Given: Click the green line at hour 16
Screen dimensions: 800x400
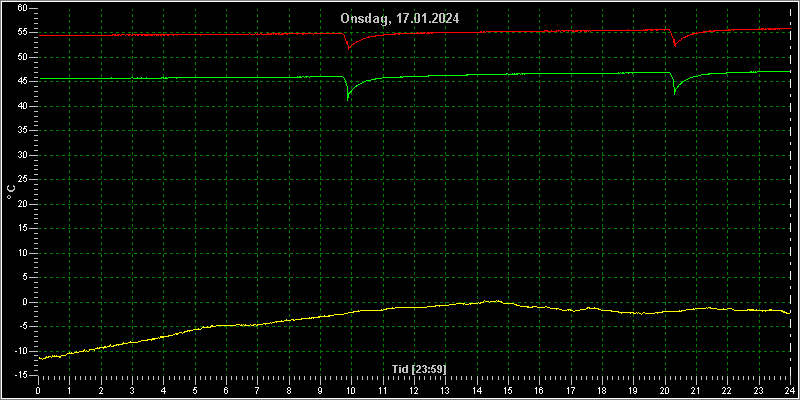Looking at the screenshot, I should (539, 74).
